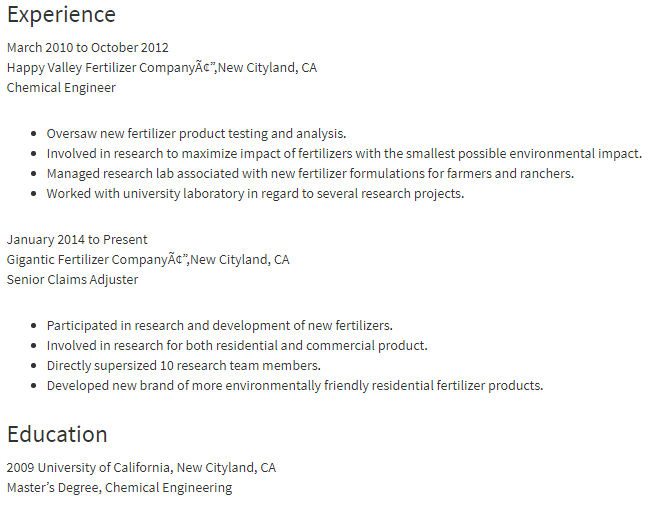661x508 pixels.
Task: Click the Gigantic Fertilizer Company line
Action: (x=148, y=260)
